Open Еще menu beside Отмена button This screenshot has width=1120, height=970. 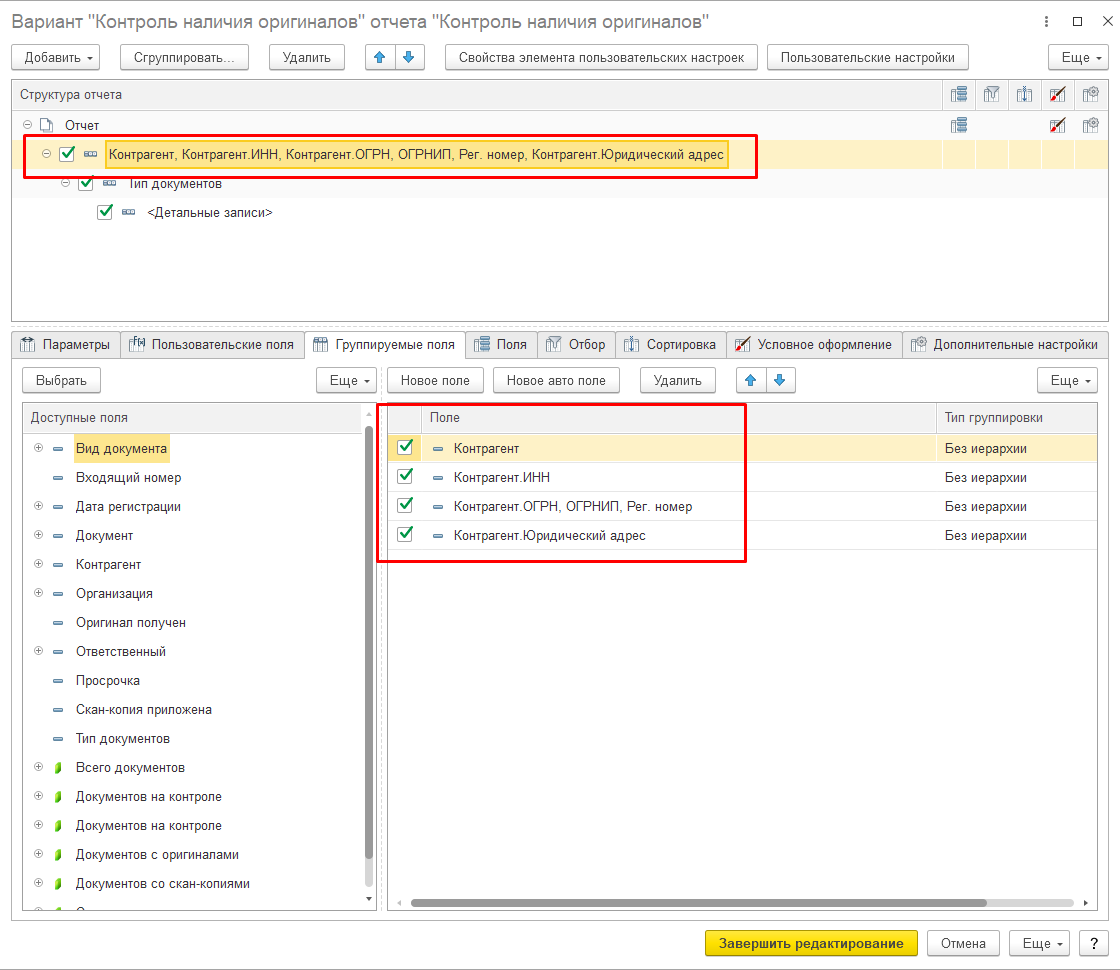pyautogui.click(x=1039, y=943)
